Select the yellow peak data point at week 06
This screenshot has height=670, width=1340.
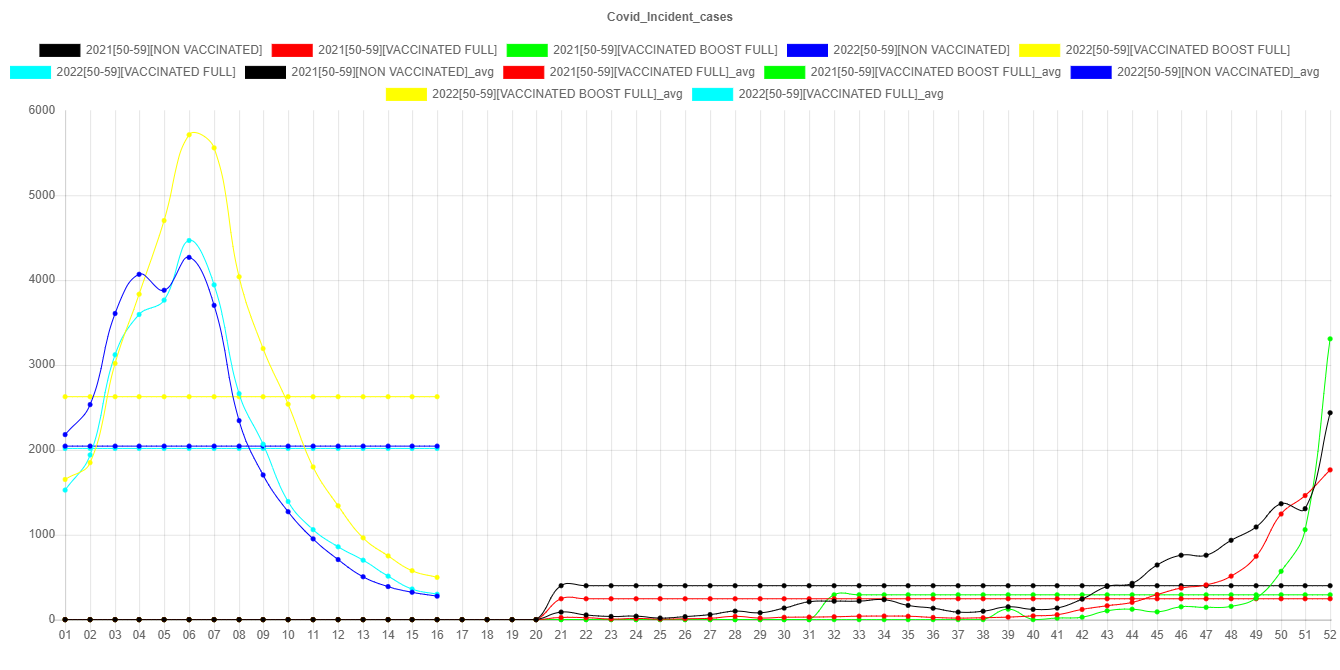pyautogui.click(x=189, y=133)
